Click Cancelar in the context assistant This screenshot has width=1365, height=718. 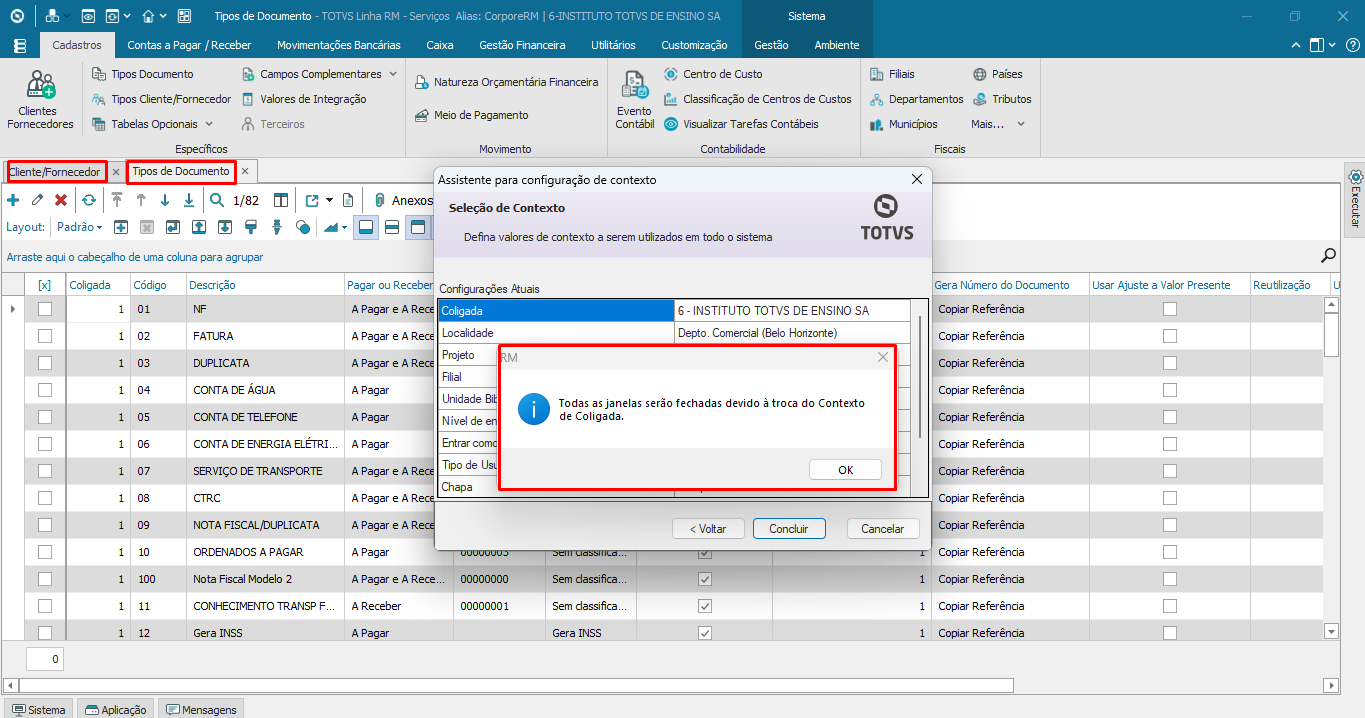click(883, 529)
